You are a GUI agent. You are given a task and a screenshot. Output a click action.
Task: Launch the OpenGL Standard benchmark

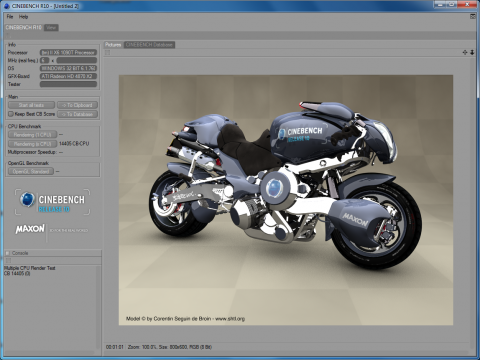click(x=31, y=171)
